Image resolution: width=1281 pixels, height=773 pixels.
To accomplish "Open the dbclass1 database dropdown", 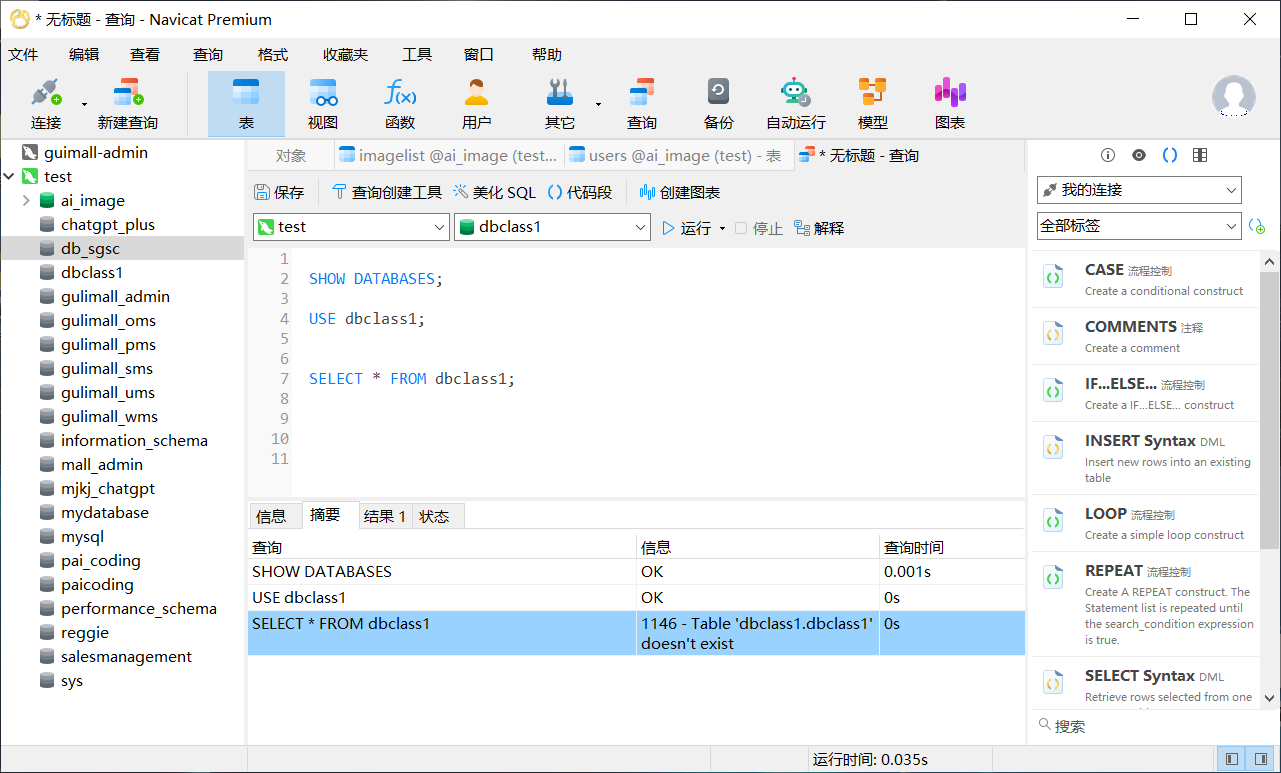I will [553, 228].
